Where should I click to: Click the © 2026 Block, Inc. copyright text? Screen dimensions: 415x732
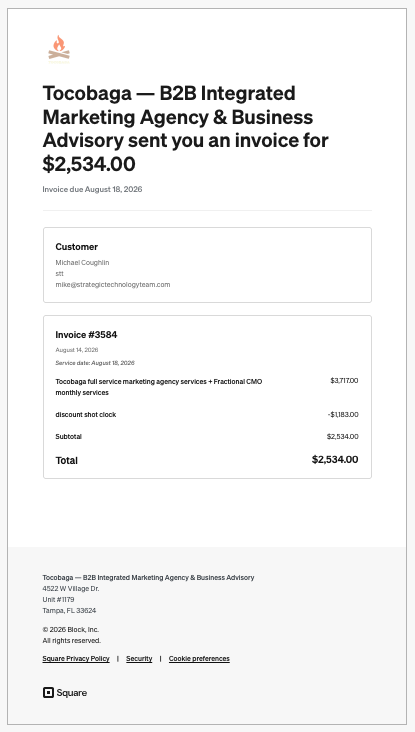coord(70,629)
